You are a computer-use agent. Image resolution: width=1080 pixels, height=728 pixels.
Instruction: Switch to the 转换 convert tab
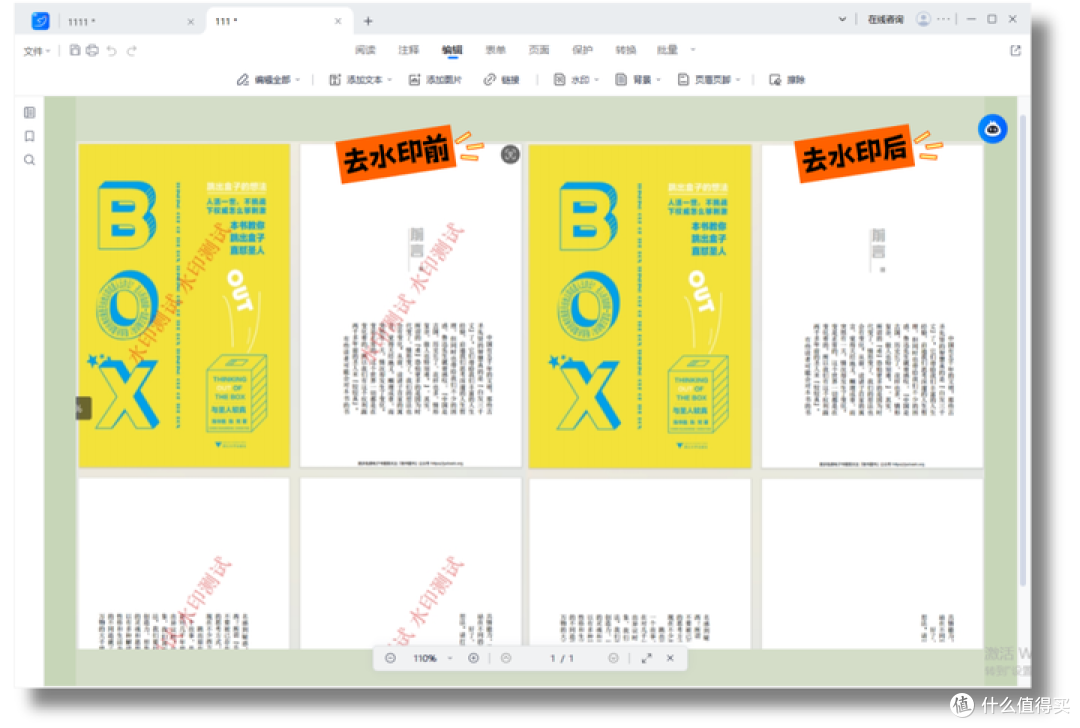(x=625, y=50)
